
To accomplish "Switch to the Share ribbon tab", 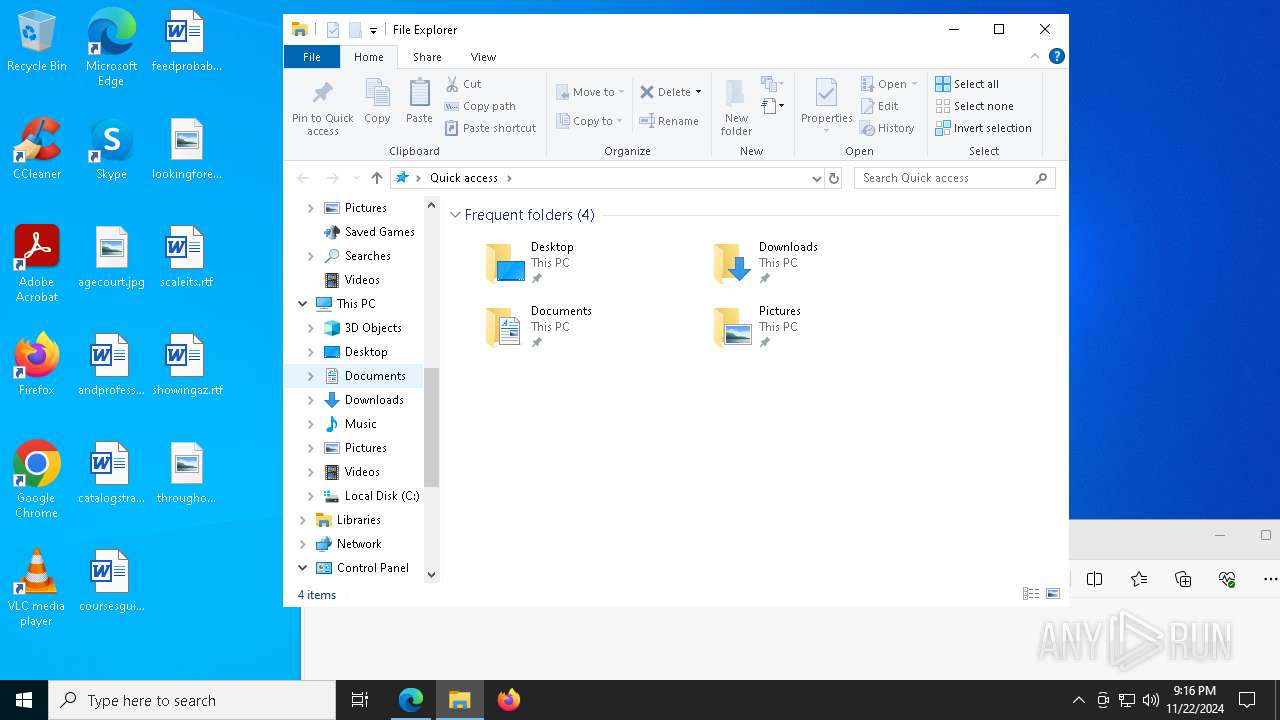I will [427, 57].
